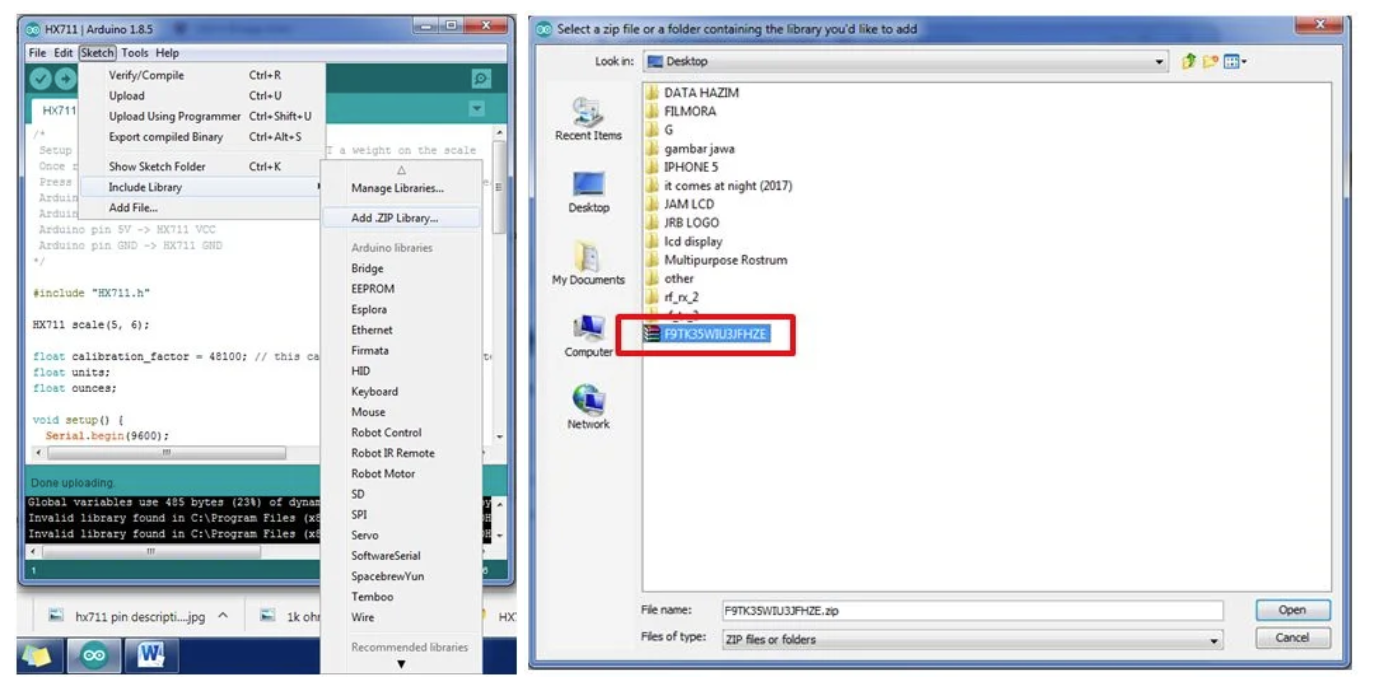
Task: Select Recent Items in the places sidebar
Action: (588, 119)
